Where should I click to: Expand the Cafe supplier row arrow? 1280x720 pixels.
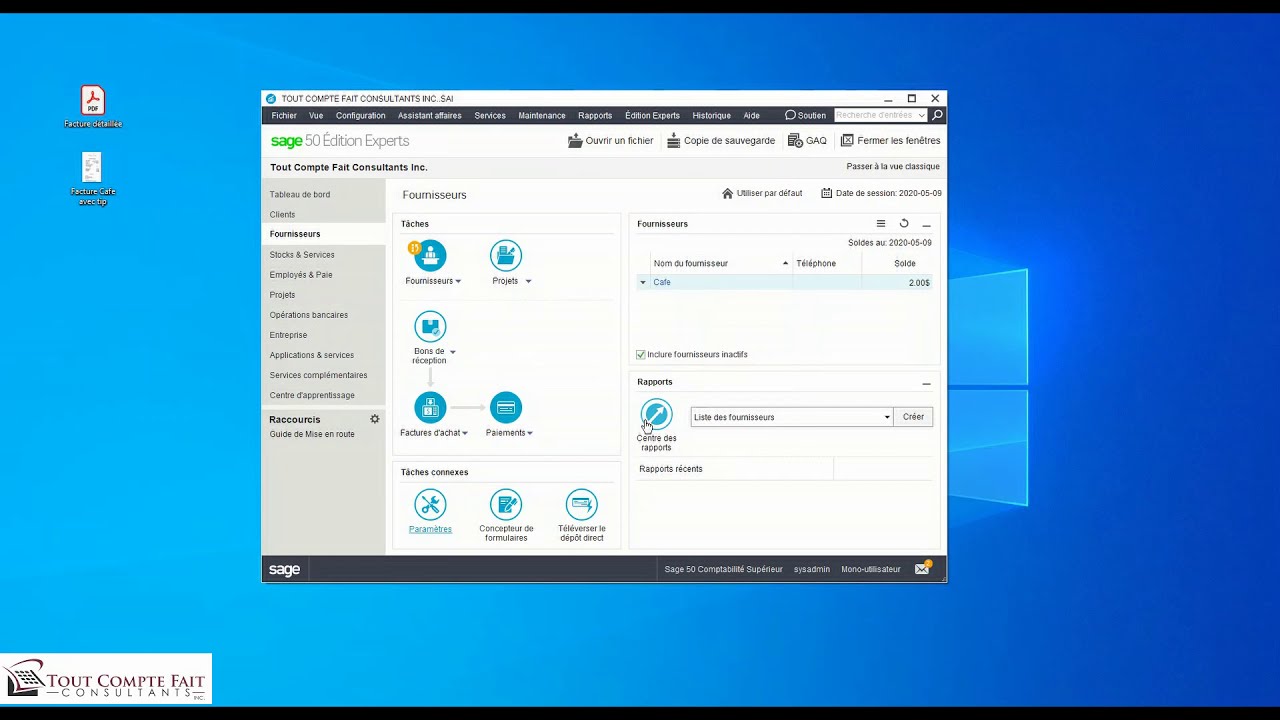tap(643, 283)
